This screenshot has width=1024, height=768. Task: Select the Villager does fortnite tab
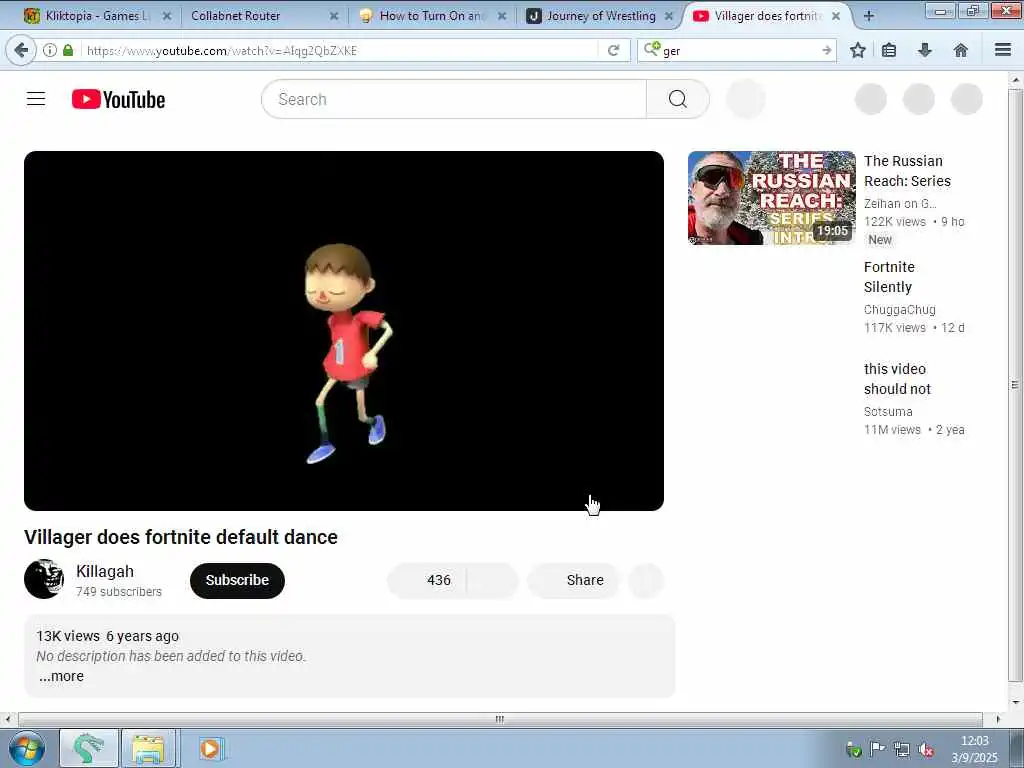(x=765, y=16)
